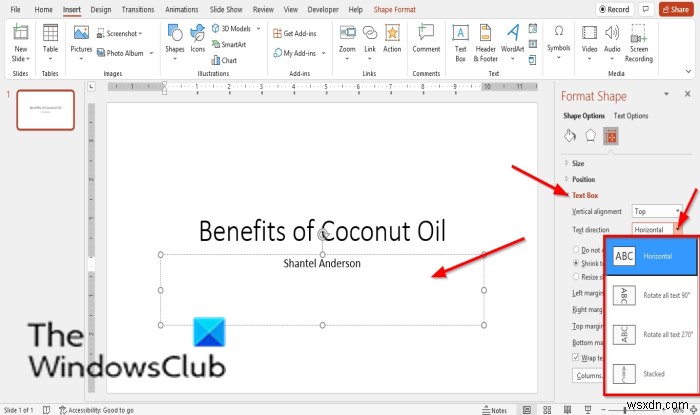700x415 pixels.
Task: Close the Format Shape pane
Action: (688, 94)
